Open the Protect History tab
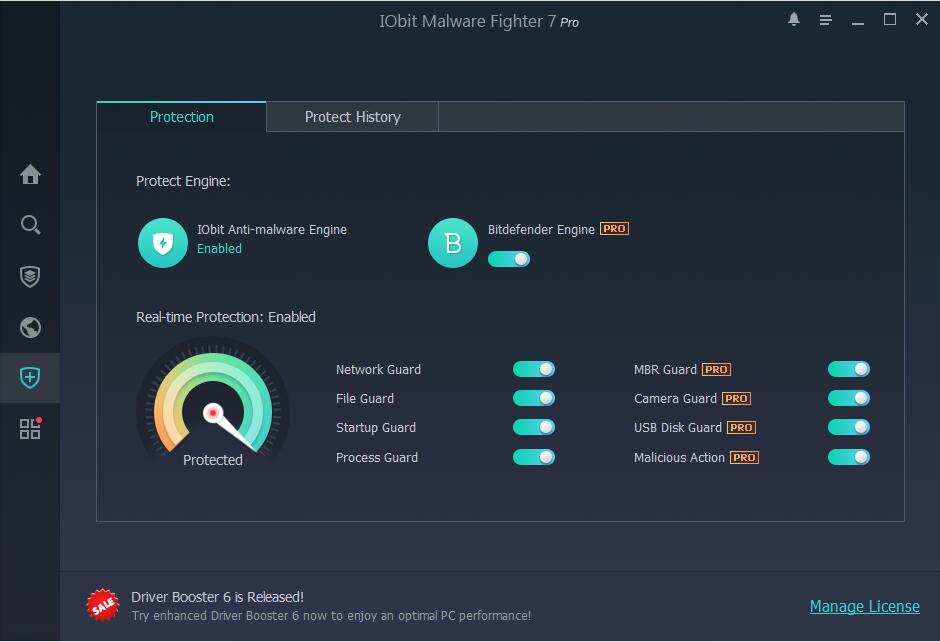Image resolution: width=940 pixels, height=642 pixels. pos(352,117)
